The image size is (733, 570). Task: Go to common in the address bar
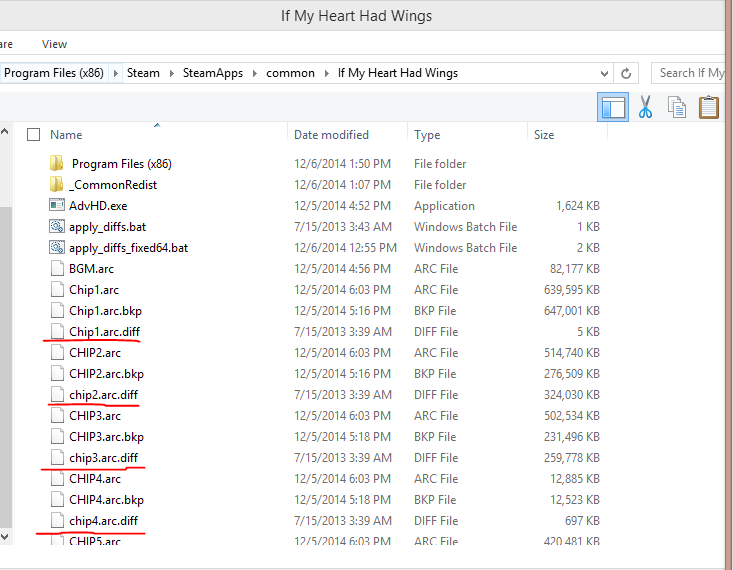pyautogui.click(x=290, y=73)
